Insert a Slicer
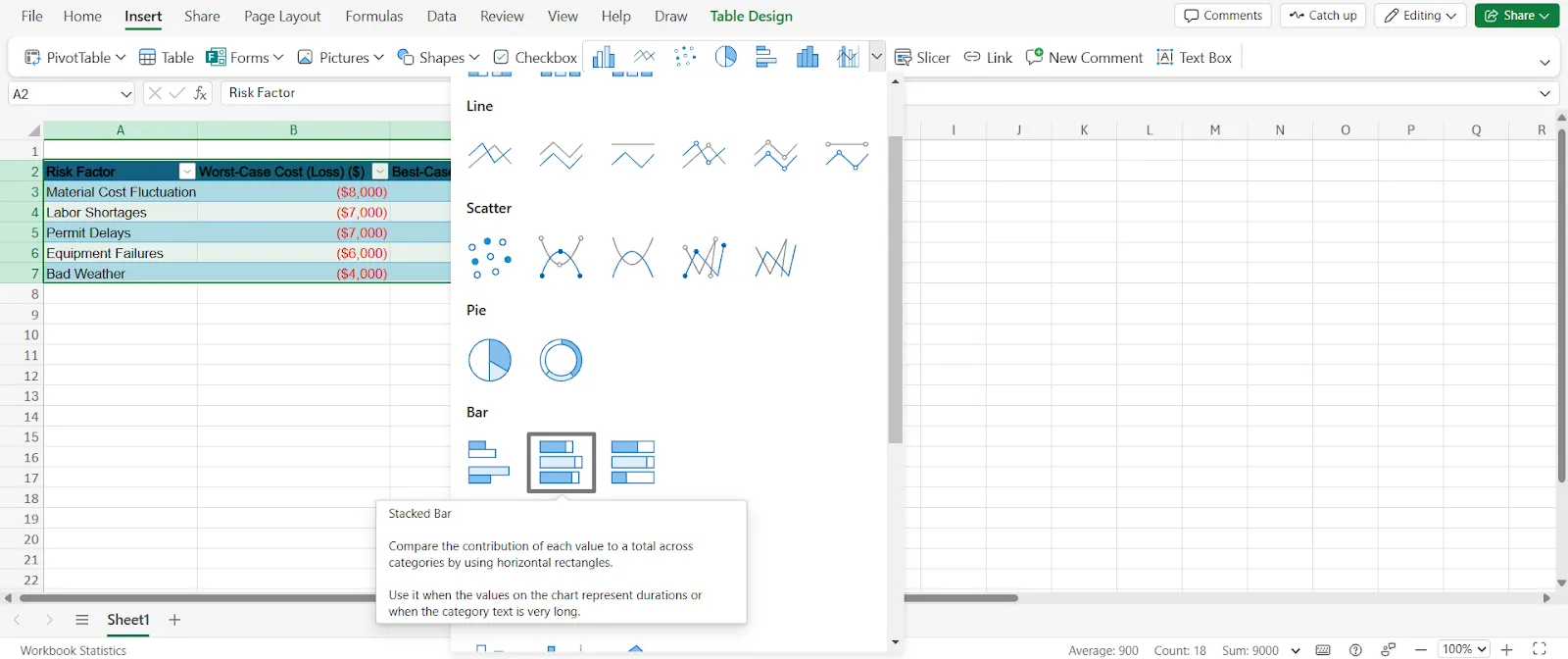1568x659 pixels. pos(922,57)
